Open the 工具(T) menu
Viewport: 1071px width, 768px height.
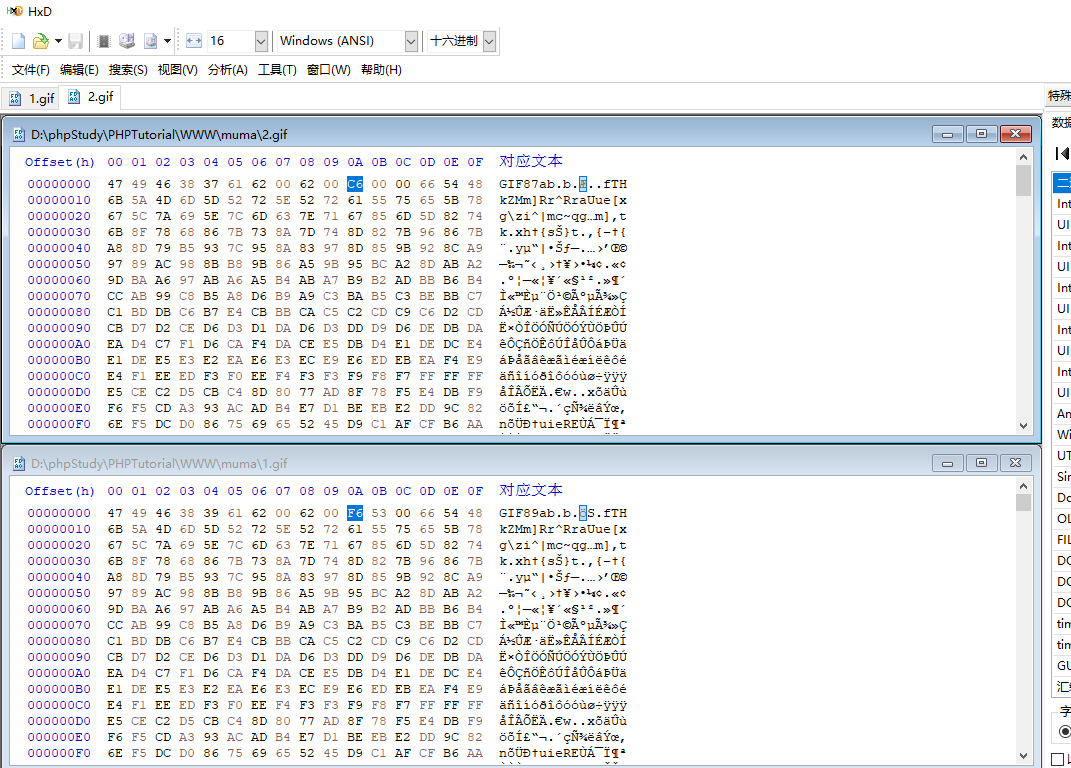pyautogui.click(x=277, y=70)
